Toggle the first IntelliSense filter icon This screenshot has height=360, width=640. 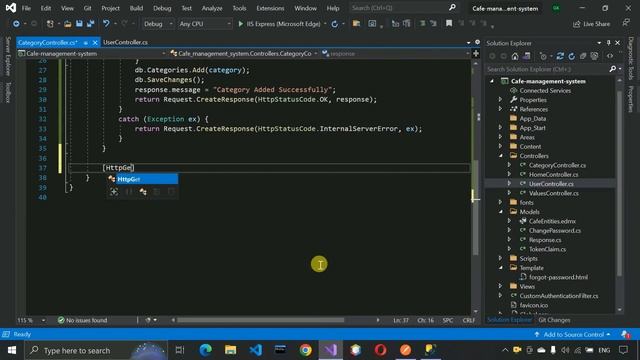point(114,192)
